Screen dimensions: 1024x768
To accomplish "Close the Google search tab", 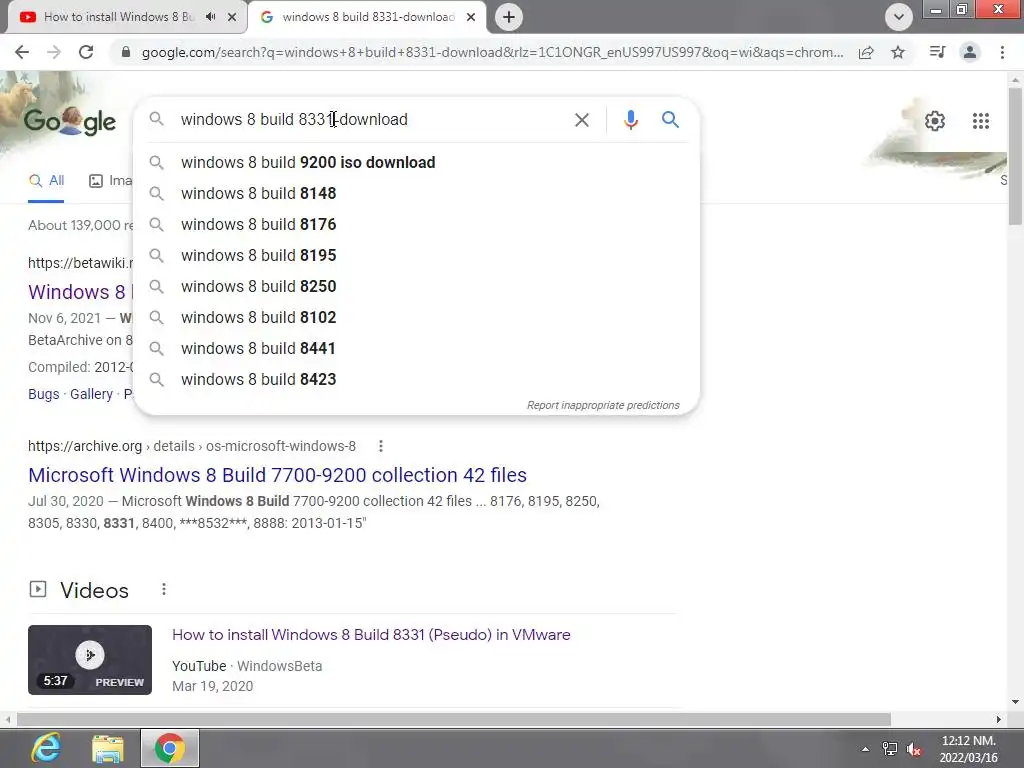I will coord(471,17).
